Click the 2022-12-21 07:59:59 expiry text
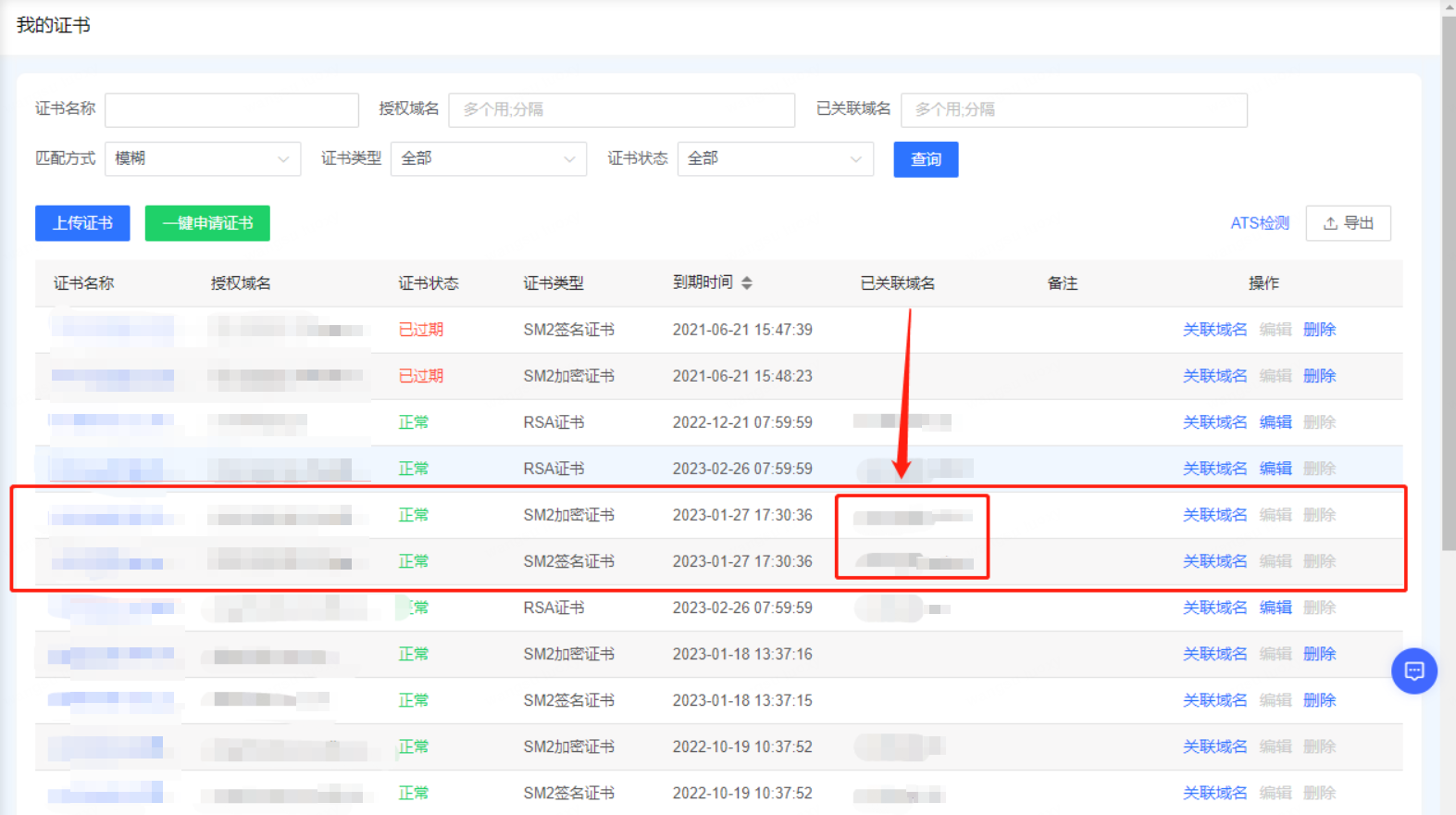The width and height of the screenshot is (1456, 815). [x=742, y=422]
